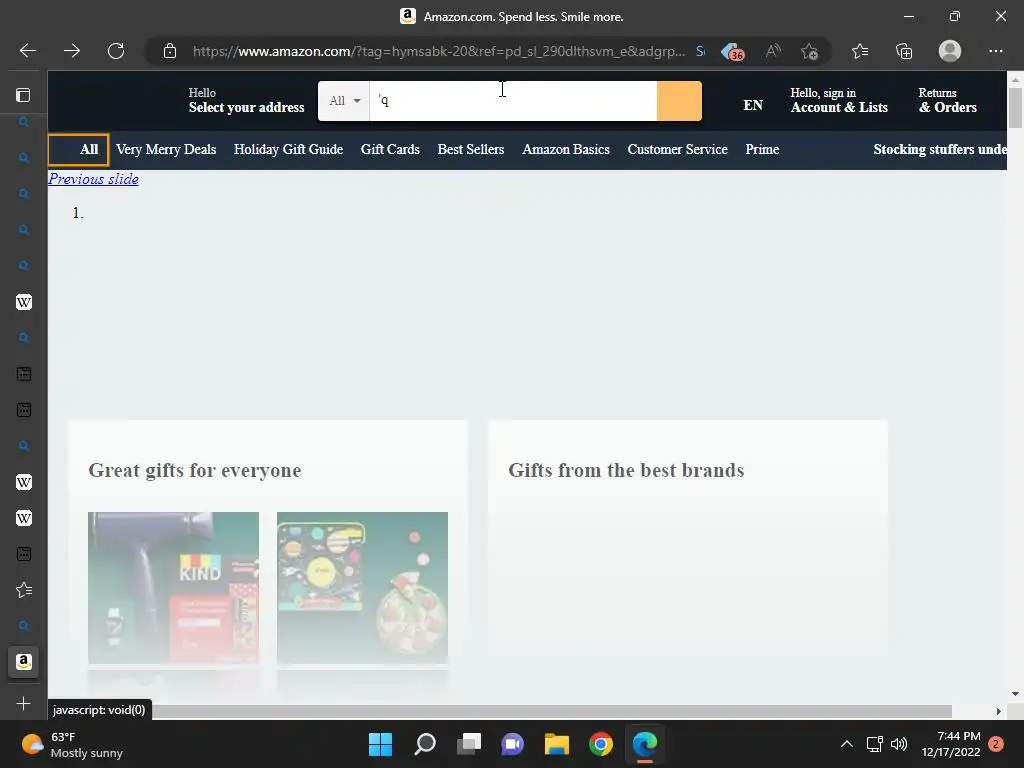Launch Google Chrome from taskbar

pyautogui.click(x=601, y=744)
